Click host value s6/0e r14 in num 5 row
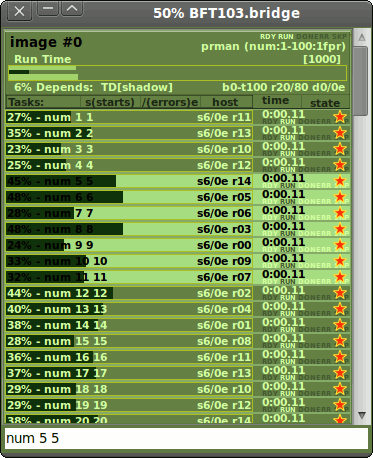This screenshot has height=458, width=373. 224,181
